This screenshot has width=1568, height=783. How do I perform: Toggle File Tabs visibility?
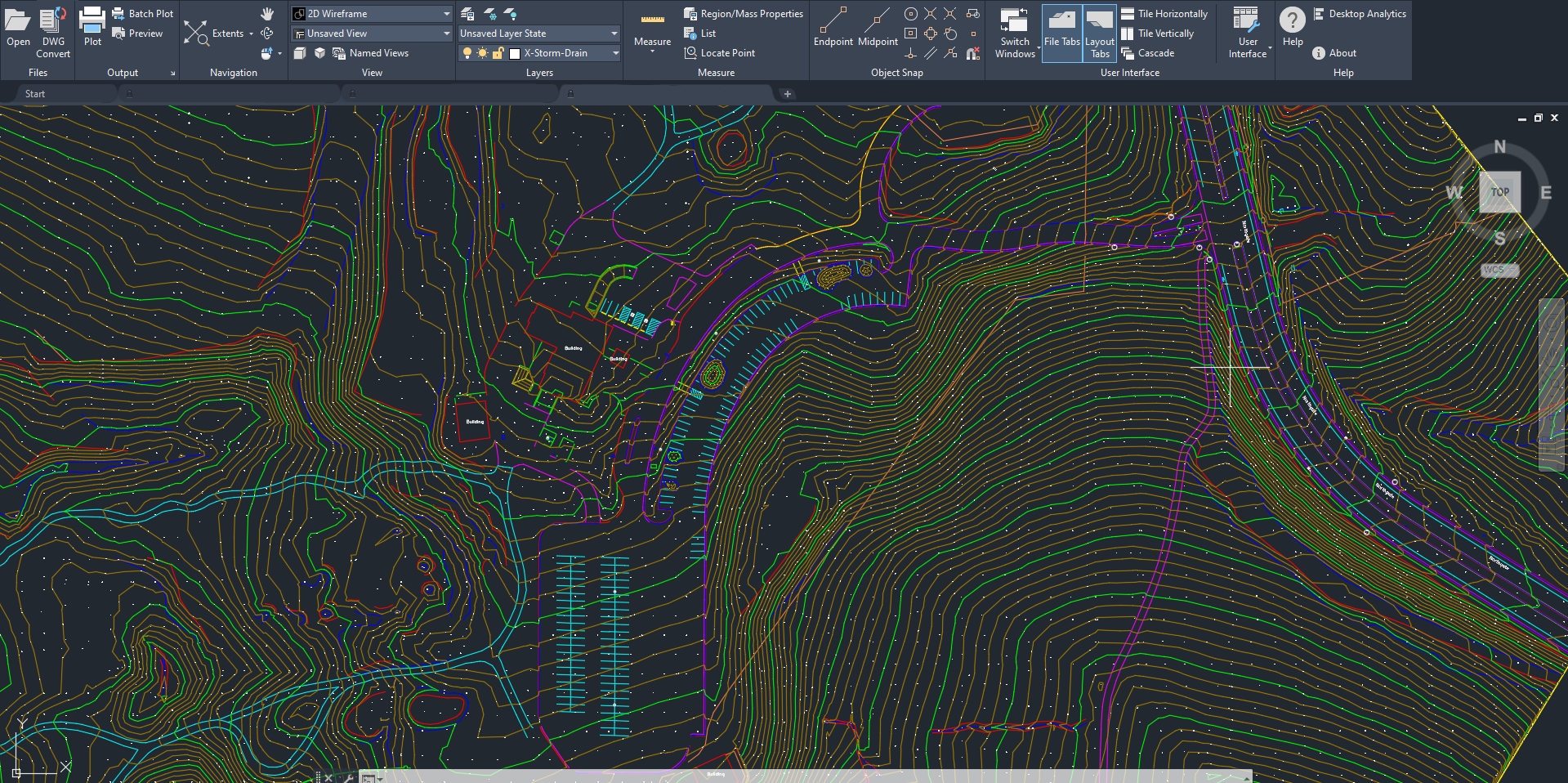coord(1061,34)
